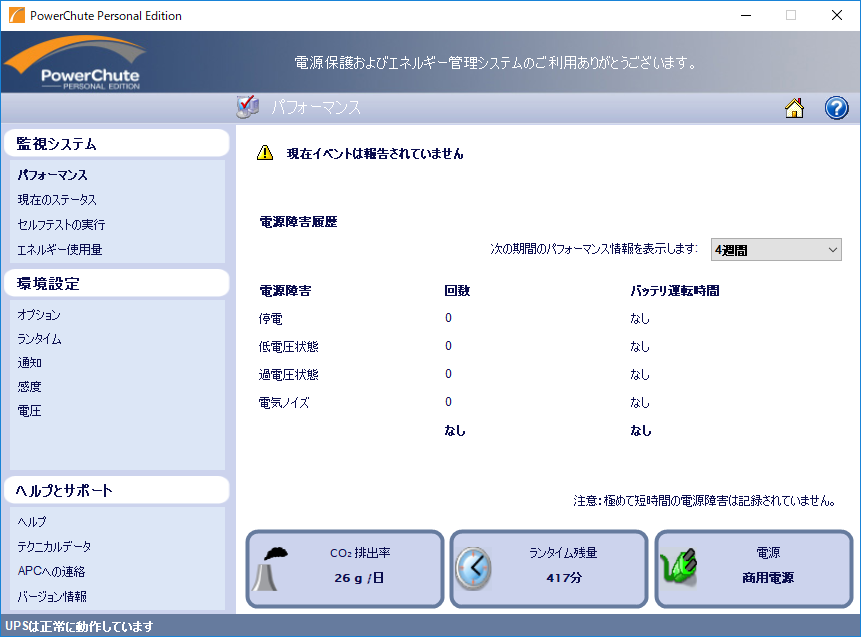Click the ヘルプとサポート section header
This screenshot has height=637, width=861.
point(116,490)
